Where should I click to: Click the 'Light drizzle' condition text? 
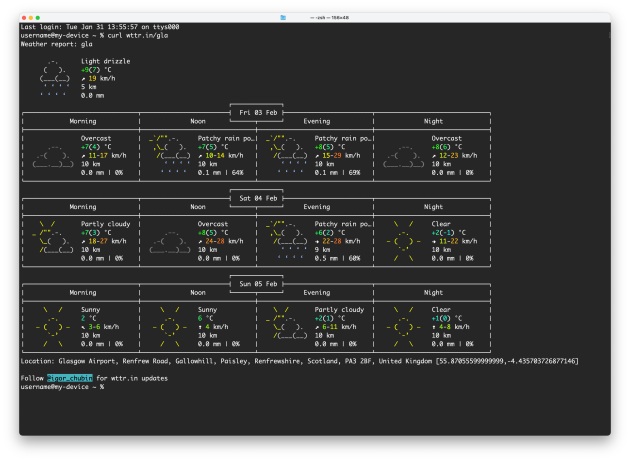tap(106, 61)
